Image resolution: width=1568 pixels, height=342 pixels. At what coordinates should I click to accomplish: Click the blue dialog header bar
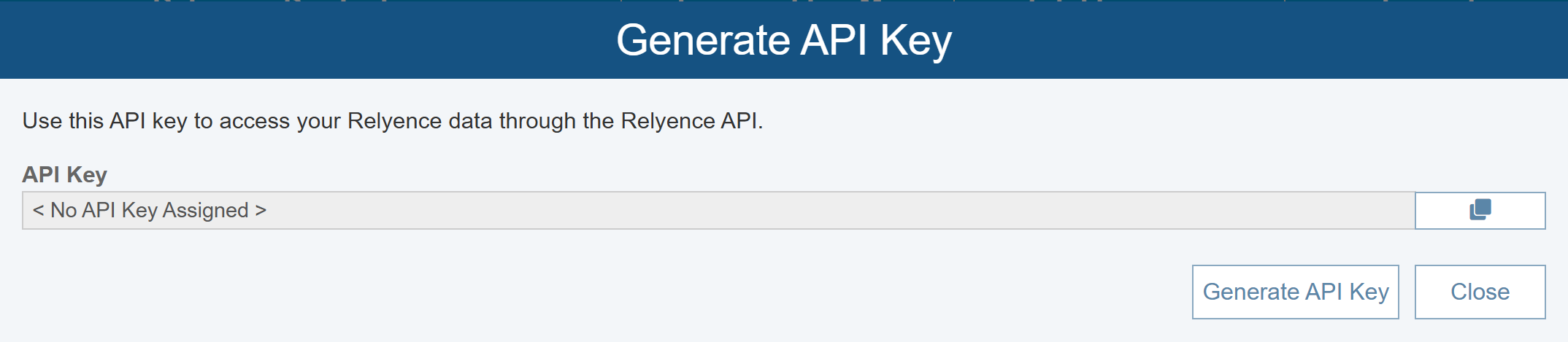(292, 40)
